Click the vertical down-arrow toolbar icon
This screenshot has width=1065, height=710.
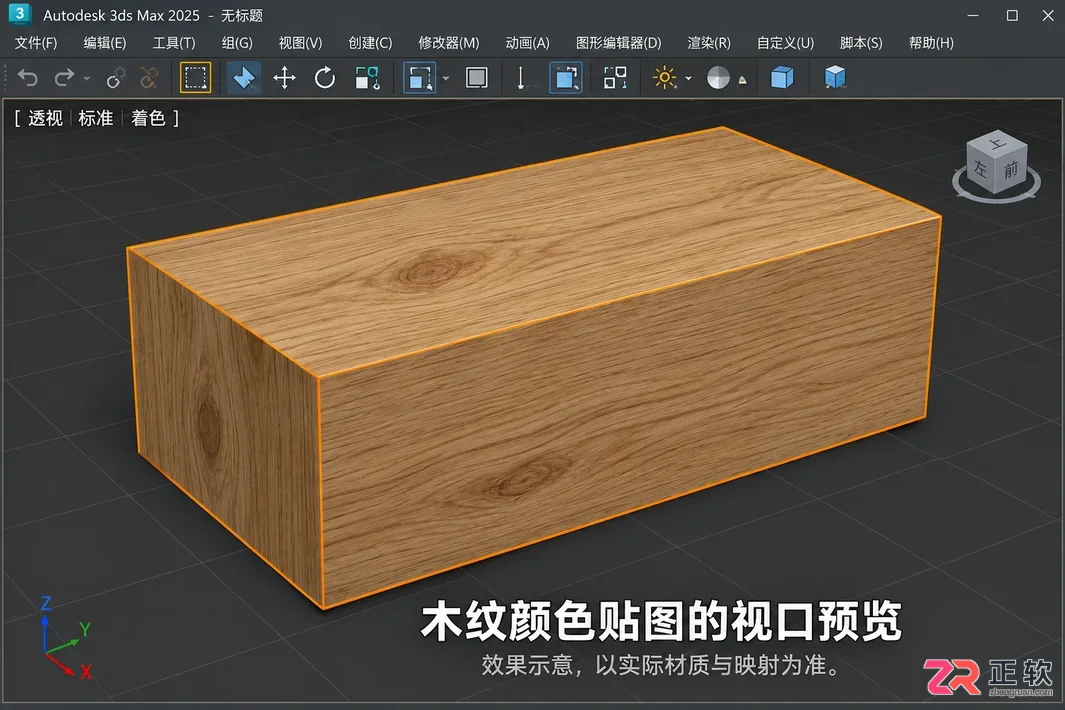pyautogui.click(x=521, y=77)
